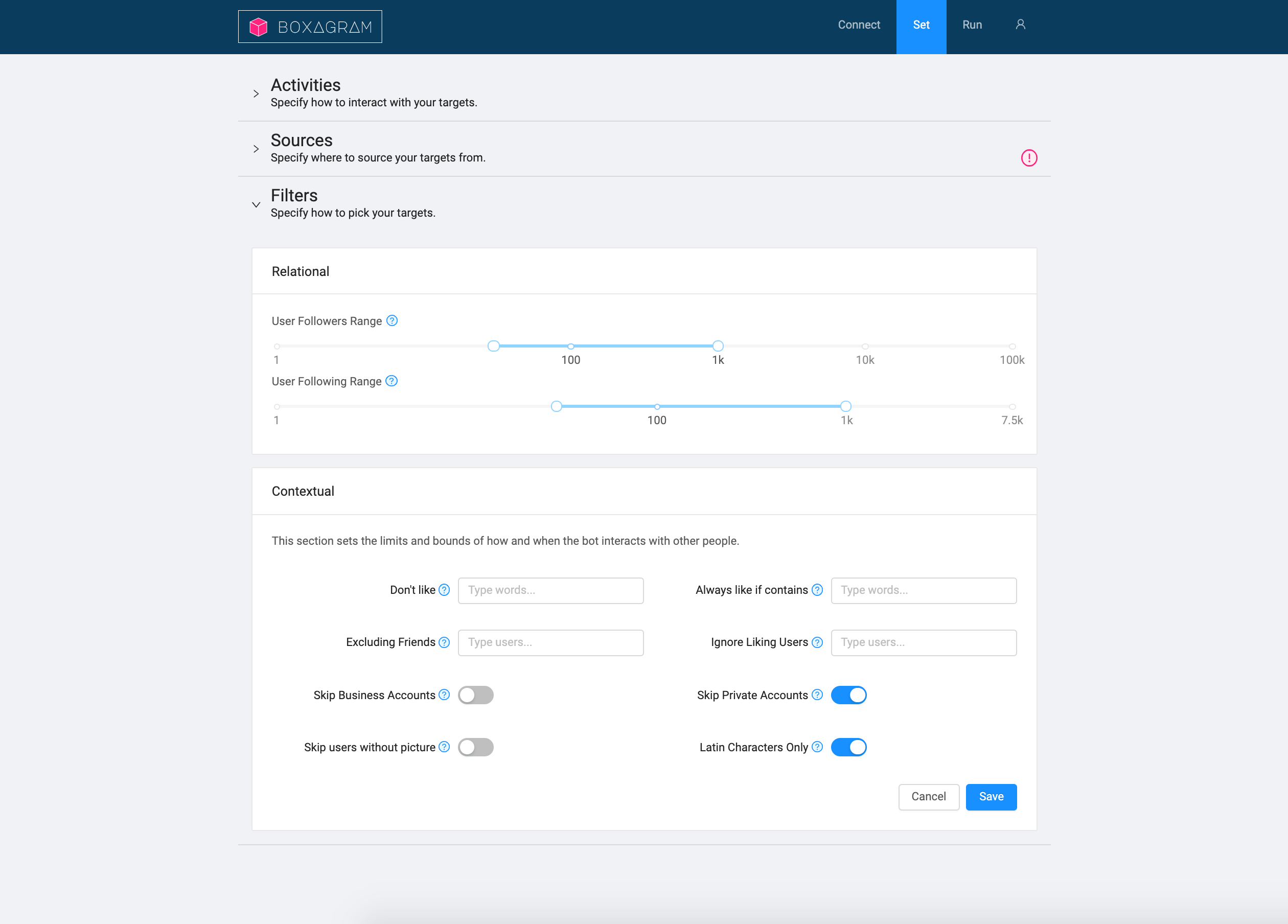
Task: Open help for User Following Range
Action: tap(392, 381)
